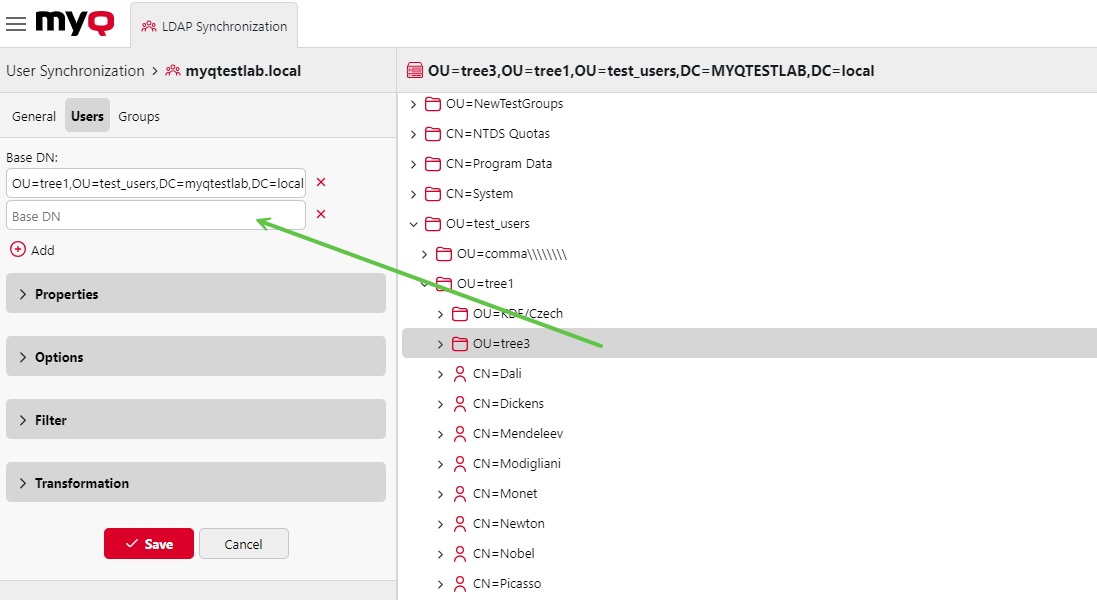Click the OU=tree3 folder icon
1097x600 pixels.
click(460, 344)
